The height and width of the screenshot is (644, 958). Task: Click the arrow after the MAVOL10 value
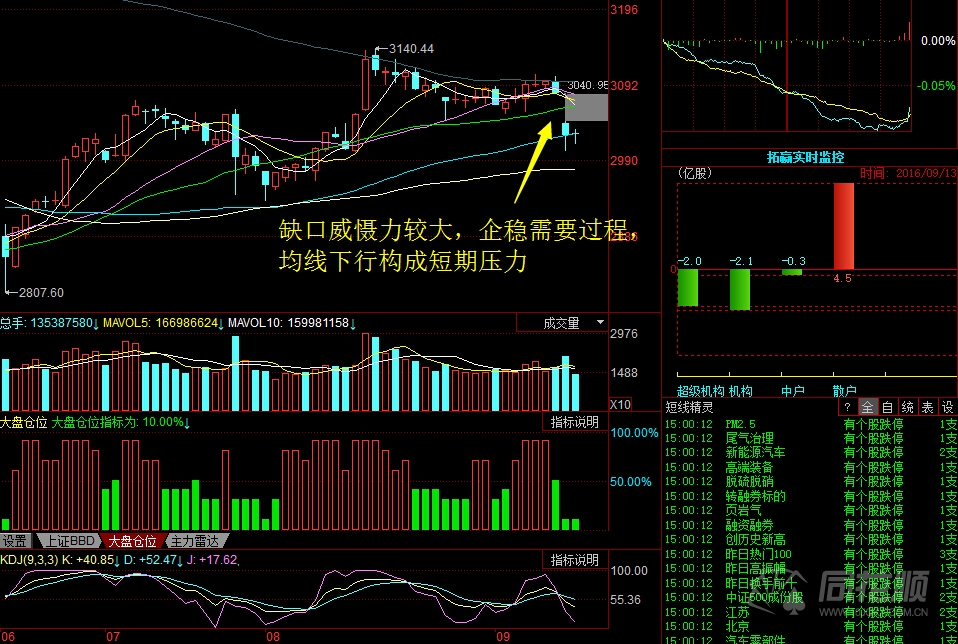(x=353, y=324)
